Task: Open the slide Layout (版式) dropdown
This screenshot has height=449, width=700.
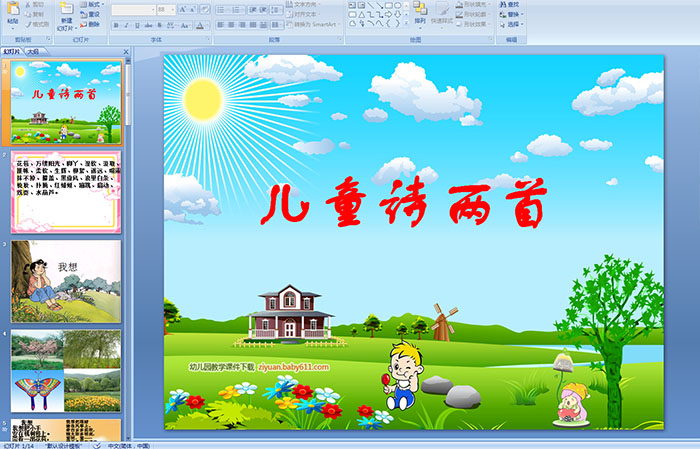Action: 92,4
